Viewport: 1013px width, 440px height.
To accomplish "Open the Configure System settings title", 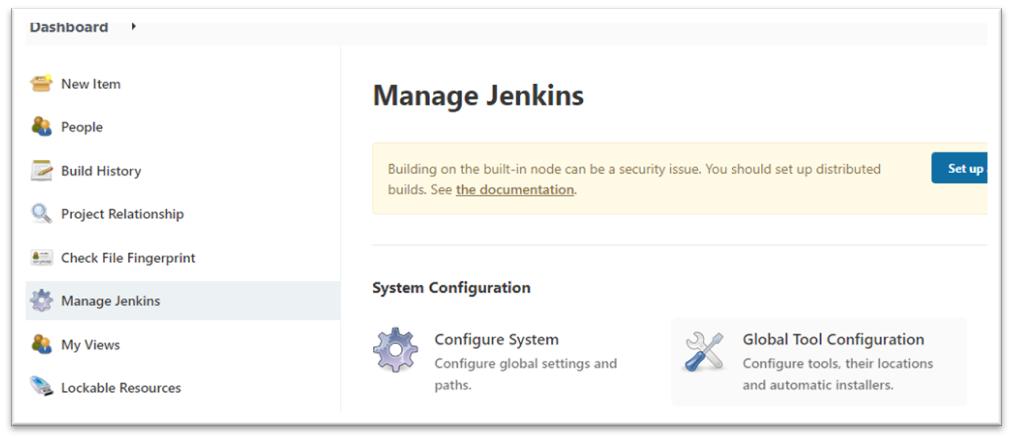I will pos(496,340).
